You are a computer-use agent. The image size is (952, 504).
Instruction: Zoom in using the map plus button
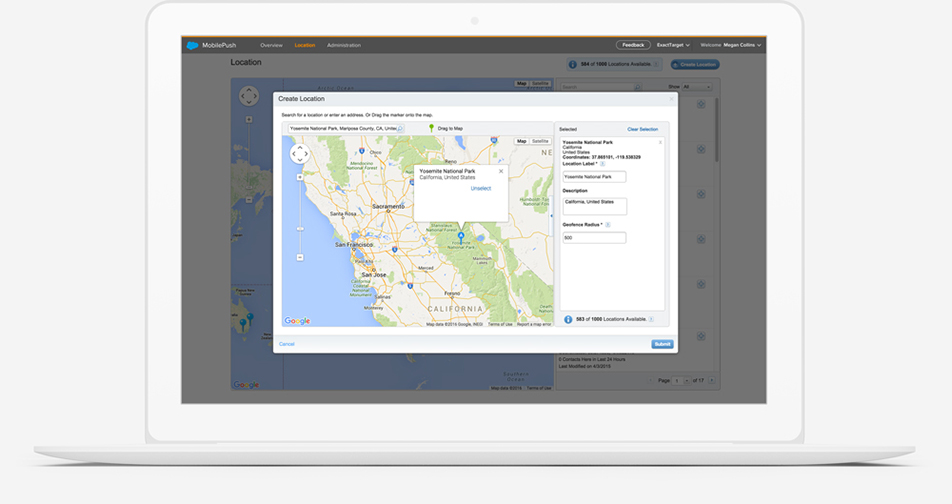click(x=300, y=177)
